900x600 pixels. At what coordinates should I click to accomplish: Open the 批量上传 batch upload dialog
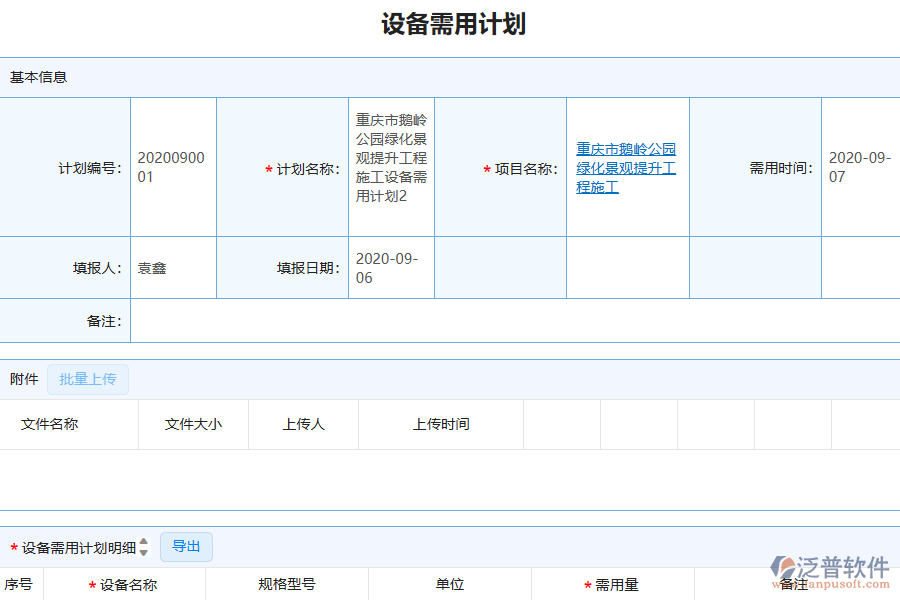(x=87, y=379)
